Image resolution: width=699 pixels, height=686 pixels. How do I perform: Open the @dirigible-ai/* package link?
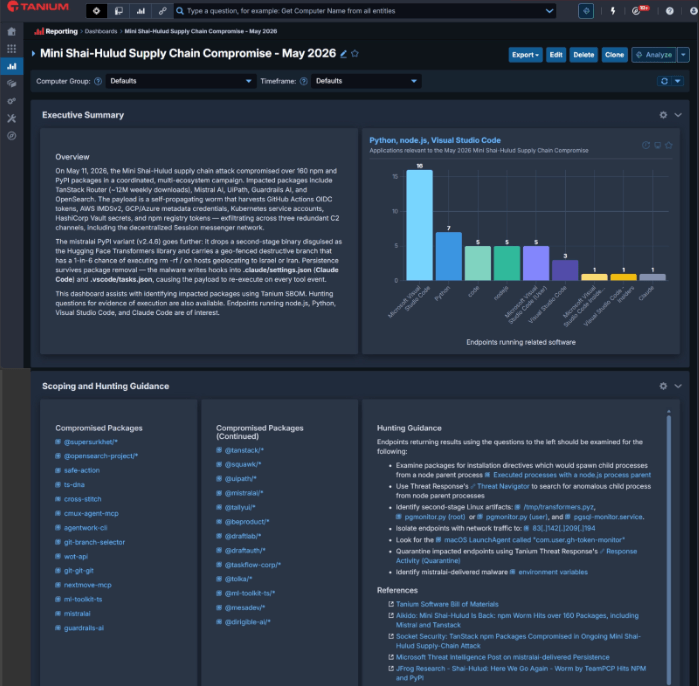247,622
